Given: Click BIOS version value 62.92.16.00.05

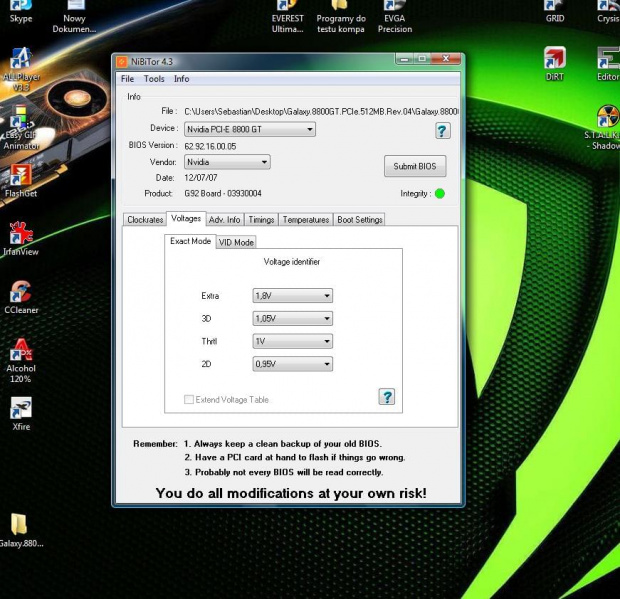Looking at the screenshot, I should pyautogui.click(x=210, y=146).
